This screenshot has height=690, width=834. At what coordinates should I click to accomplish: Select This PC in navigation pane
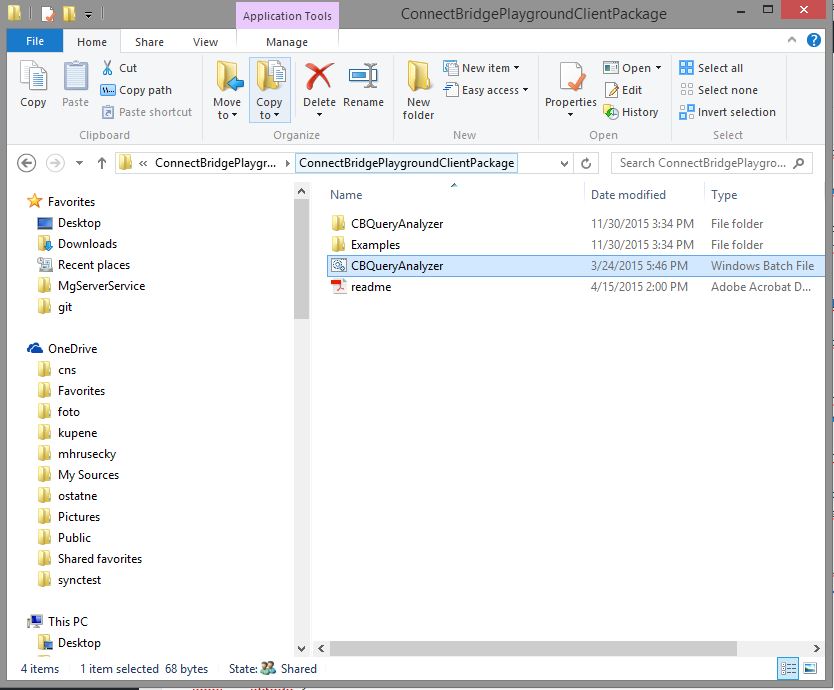tap(68, 621)
